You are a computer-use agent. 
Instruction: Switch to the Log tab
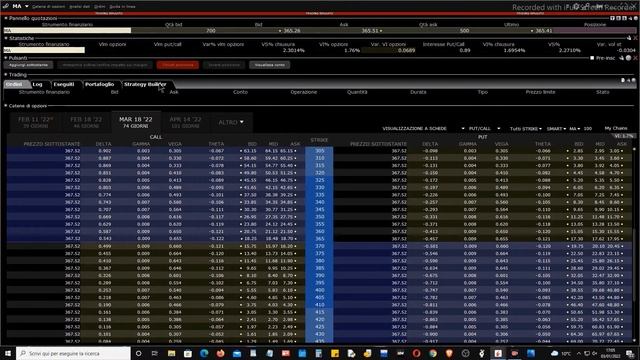tap(38, 84)
